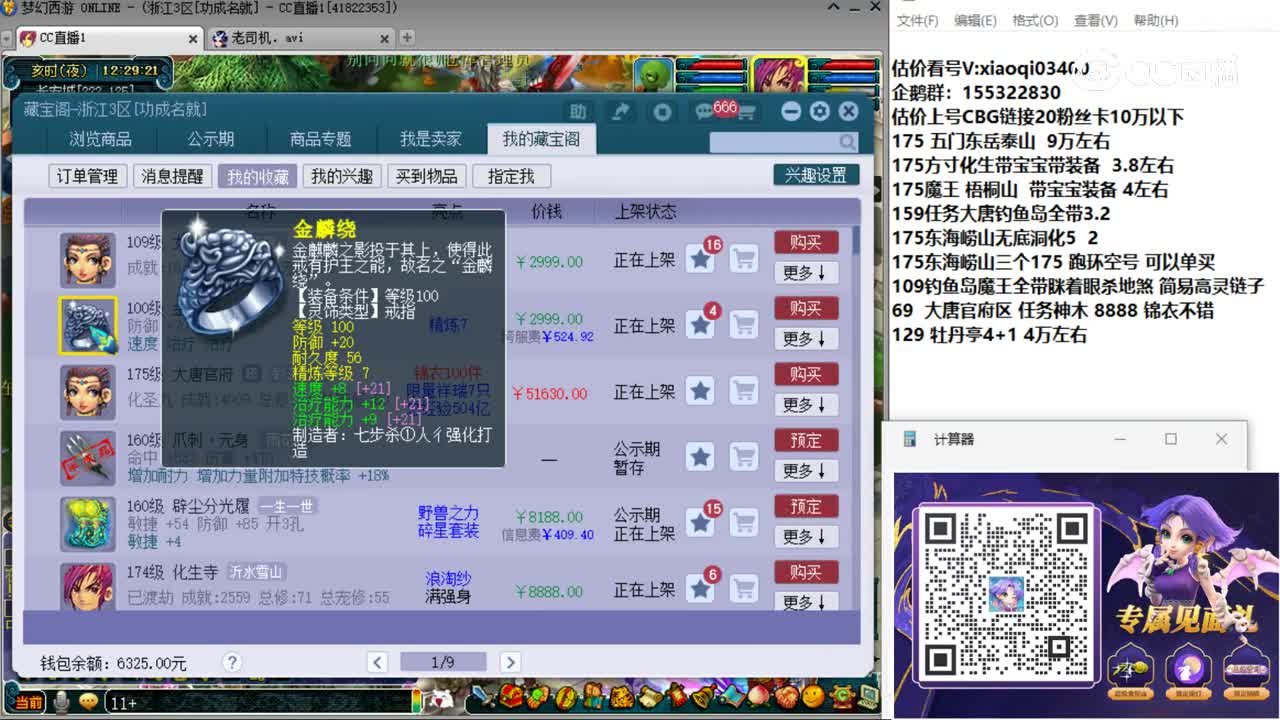This screenshot has height=720, width=1280.
Task: Click 订单管理 button
Action: pyautogui.click(x=87, y=176)
